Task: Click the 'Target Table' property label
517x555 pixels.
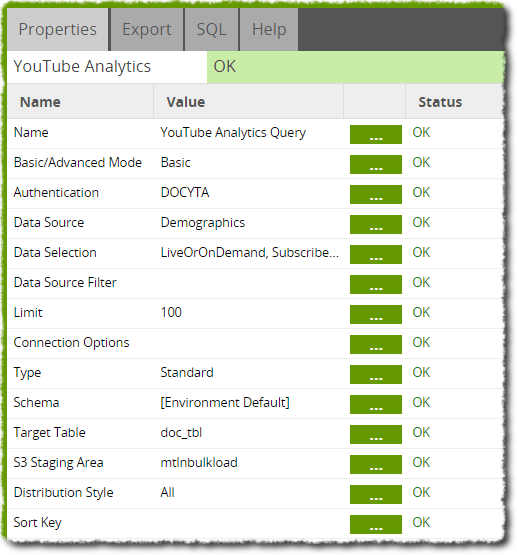Action: click(x=50, y=433)
